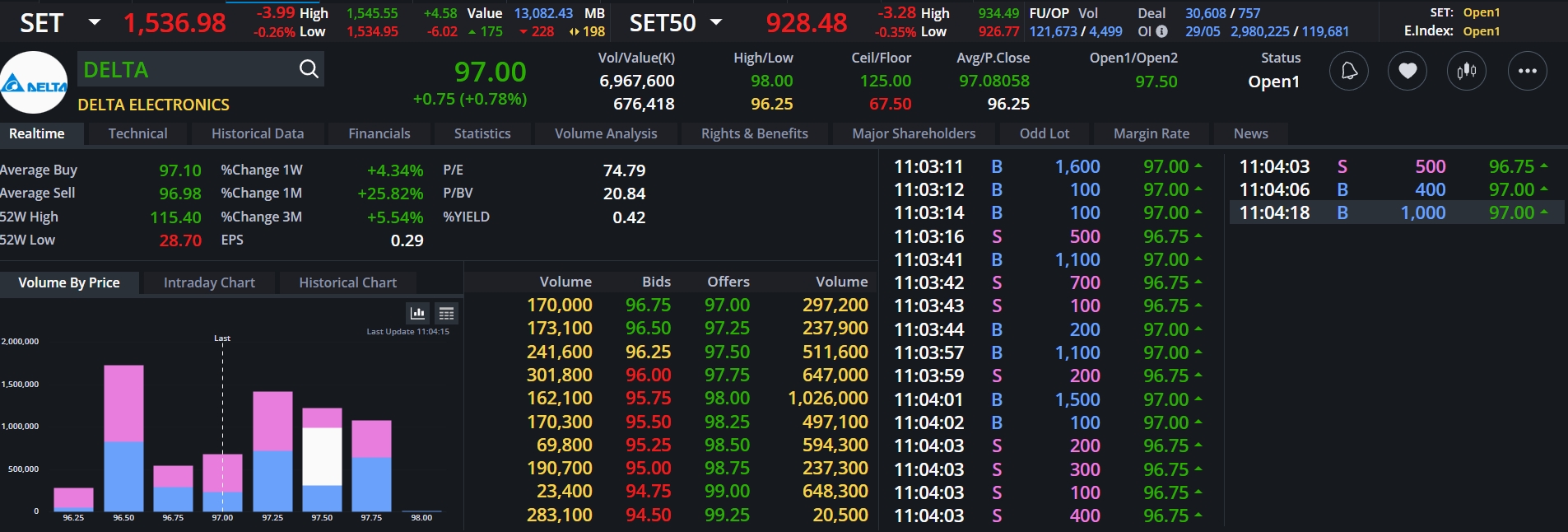Screen dimensions: 1568x532
Task: Click the average price 97.08058
Action: [994, 81]
